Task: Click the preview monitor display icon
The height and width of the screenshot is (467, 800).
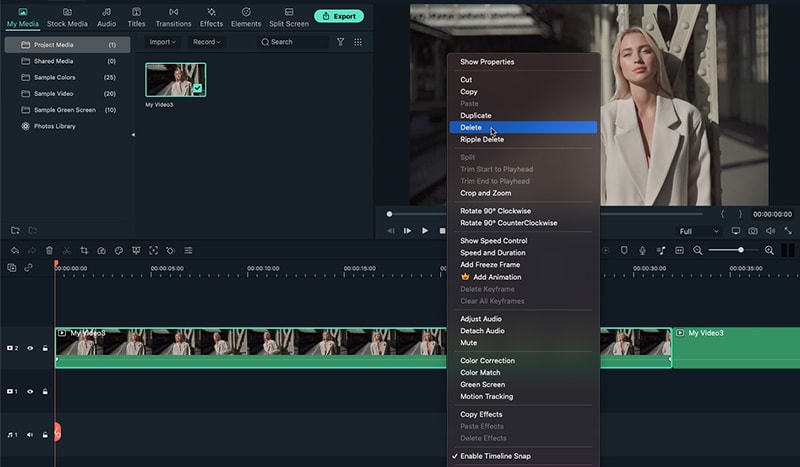Action: tap(736, 231)
